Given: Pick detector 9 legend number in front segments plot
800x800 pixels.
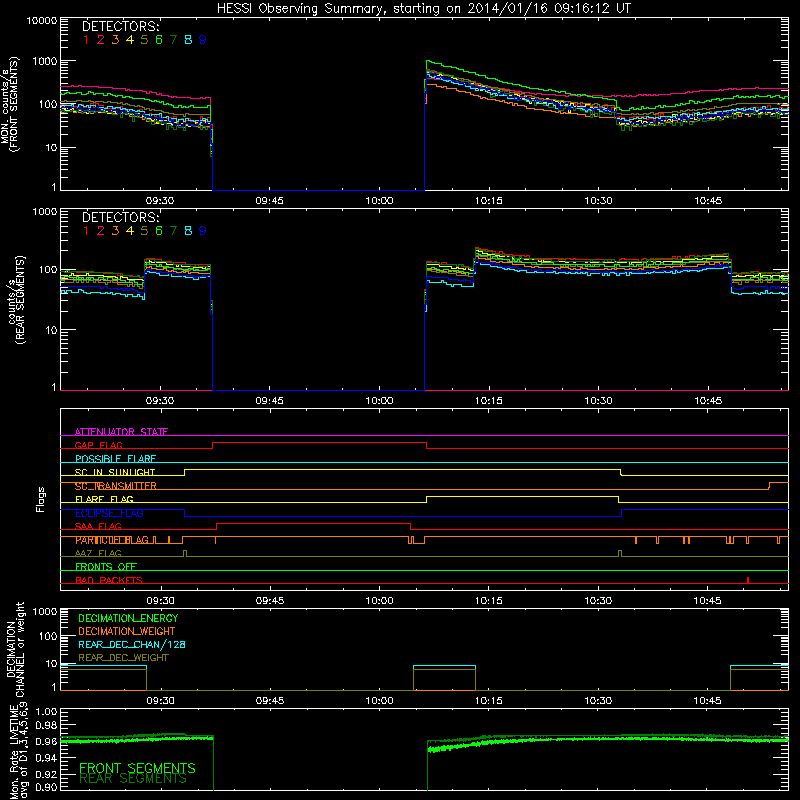Looking at the screenshot, I should click(x=203, y=40).
